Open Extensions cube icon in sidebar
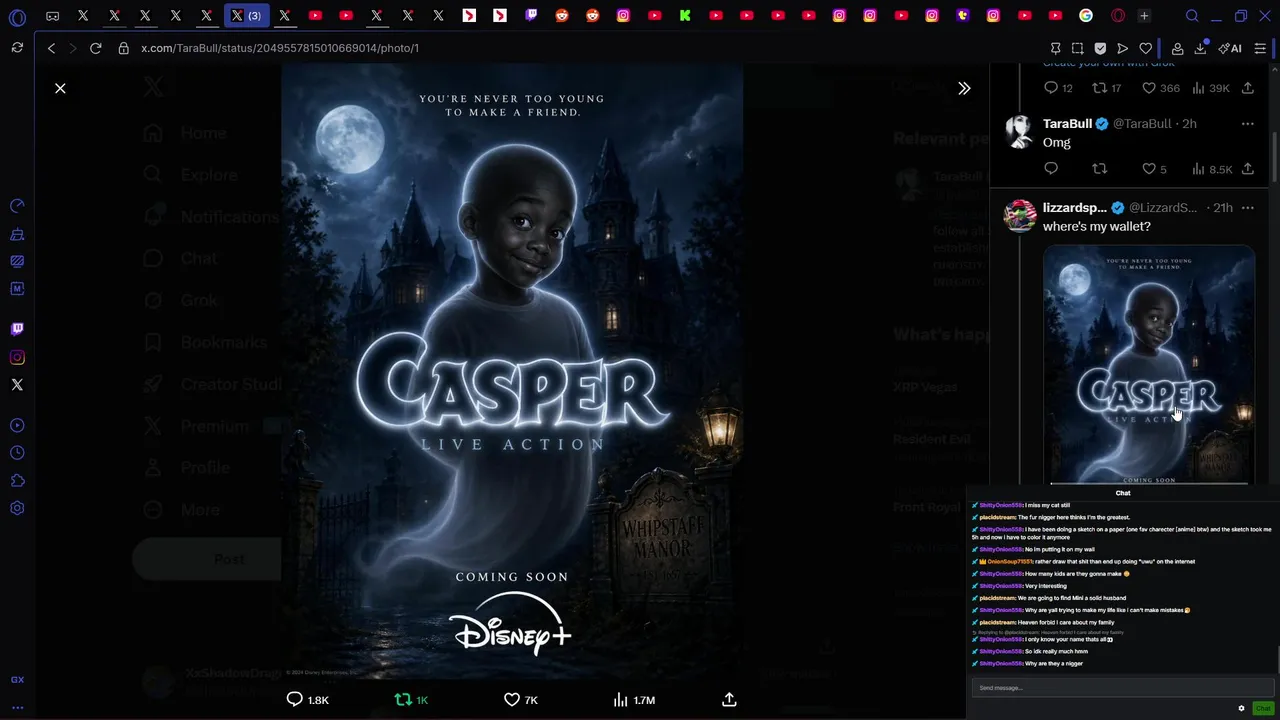Screen dimensions: 1280x720 17,481
